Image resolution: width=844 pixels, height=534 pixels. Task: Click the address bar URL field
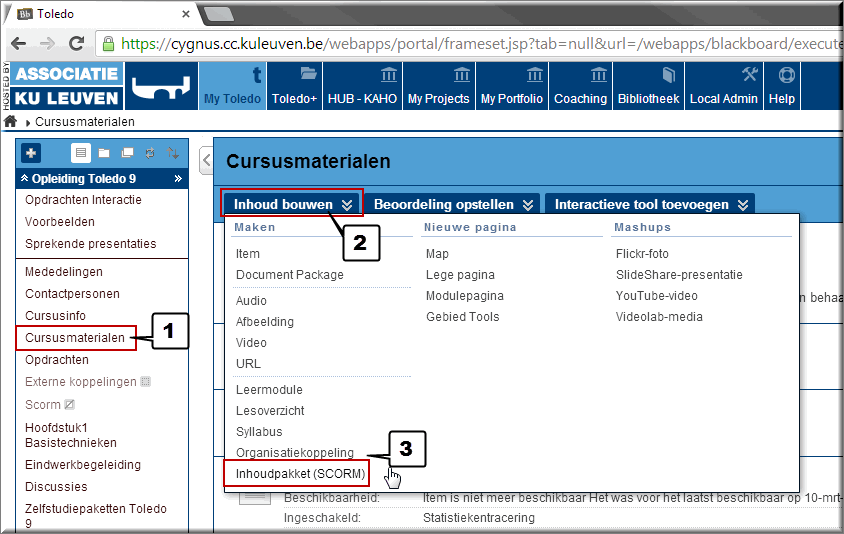(x=468, y=44)
